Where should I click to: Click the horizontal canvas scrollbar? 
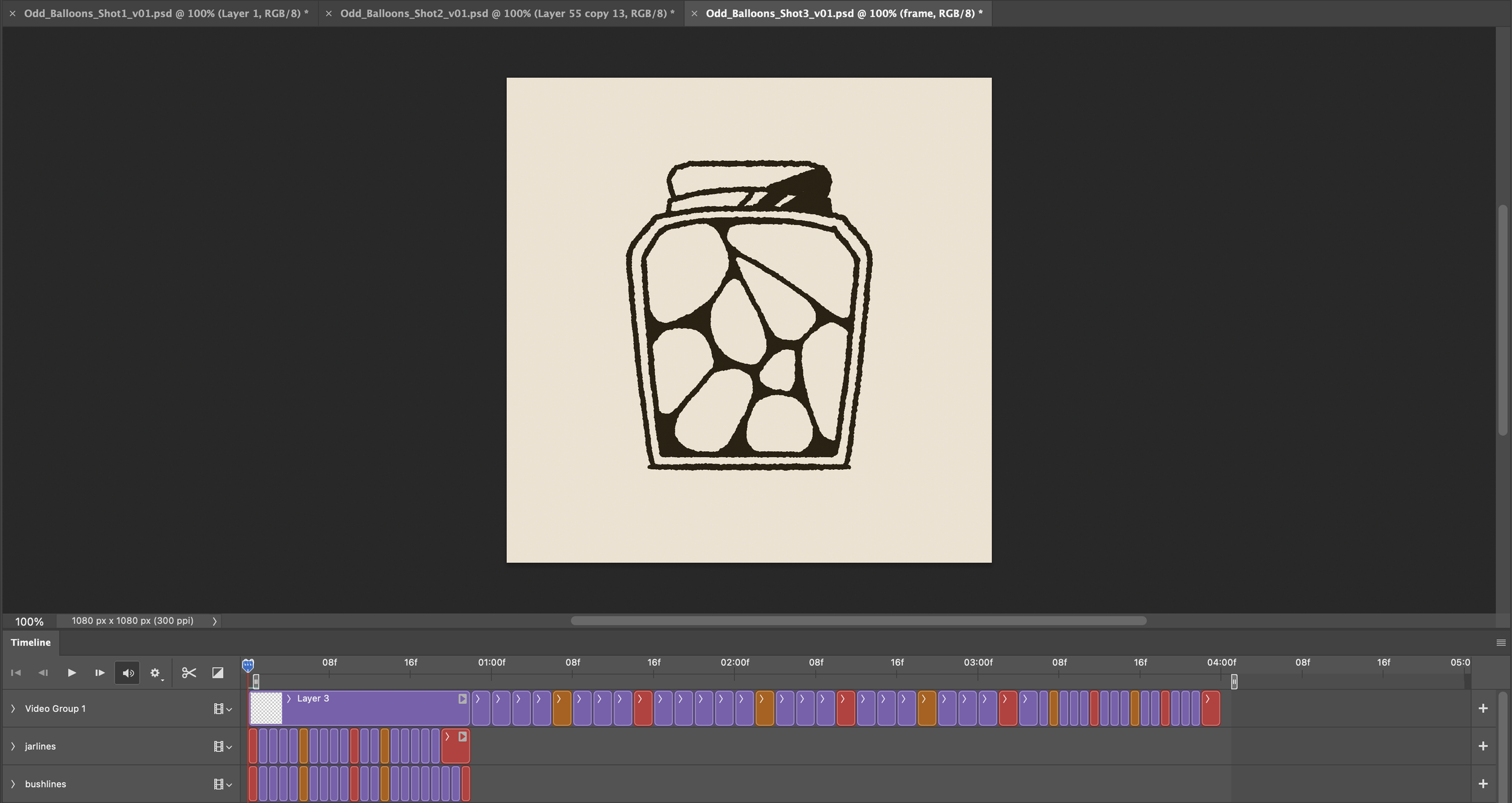tap(858, 621)
